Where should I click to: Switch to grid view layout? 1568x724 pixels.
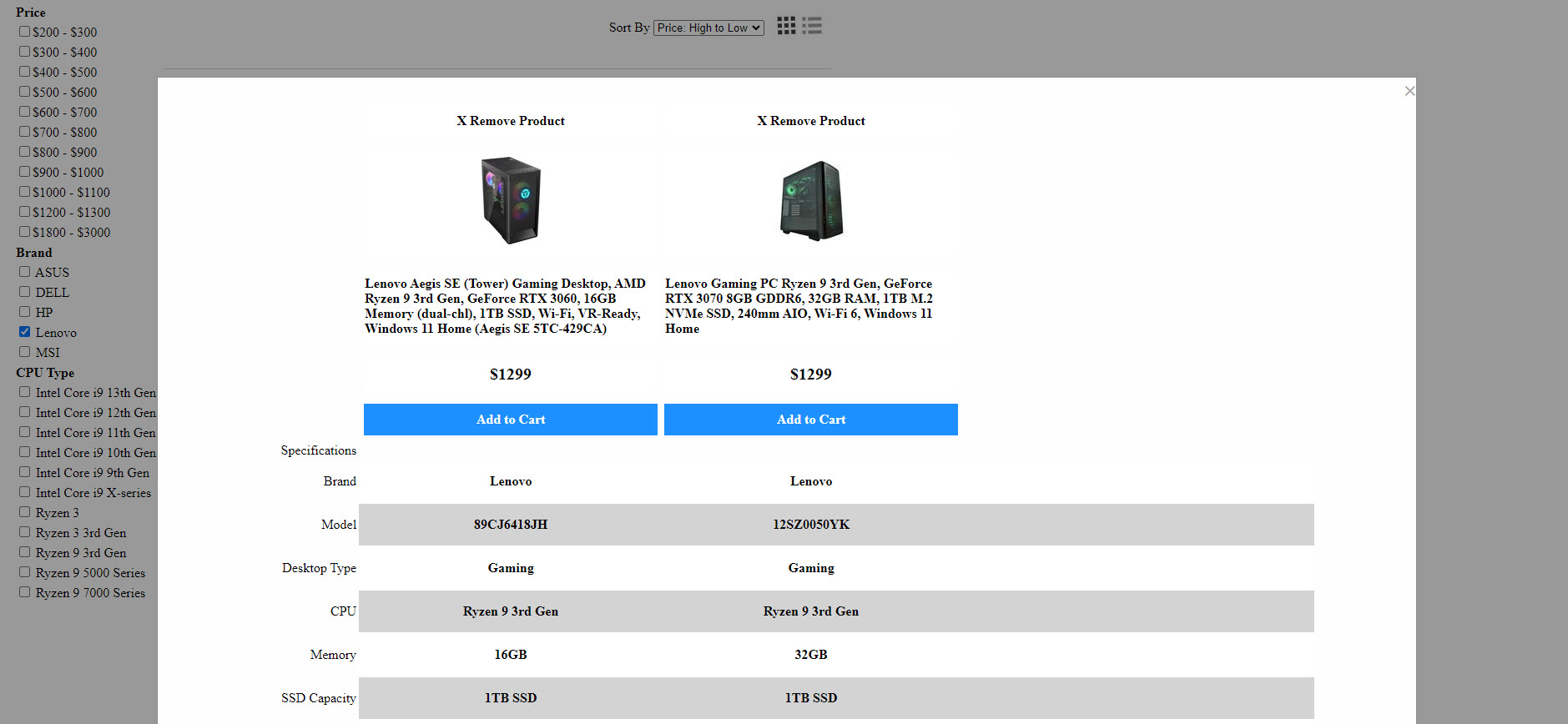point(785,26)
